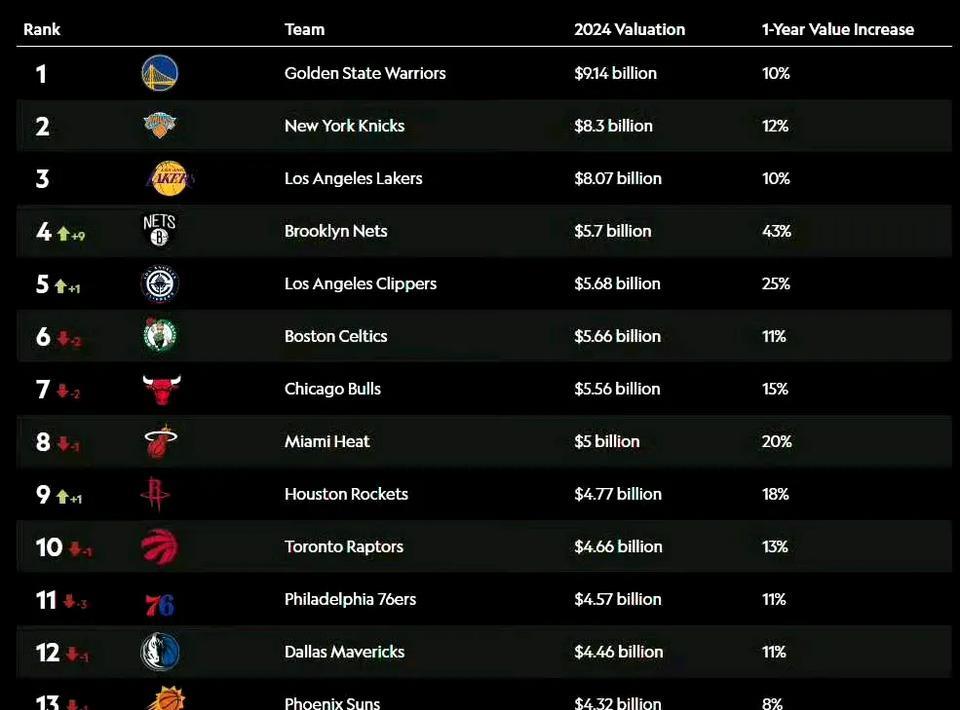The image size is (960, 710).
Task: Click the Golden State Warriors logo
Action: (160, 73)
